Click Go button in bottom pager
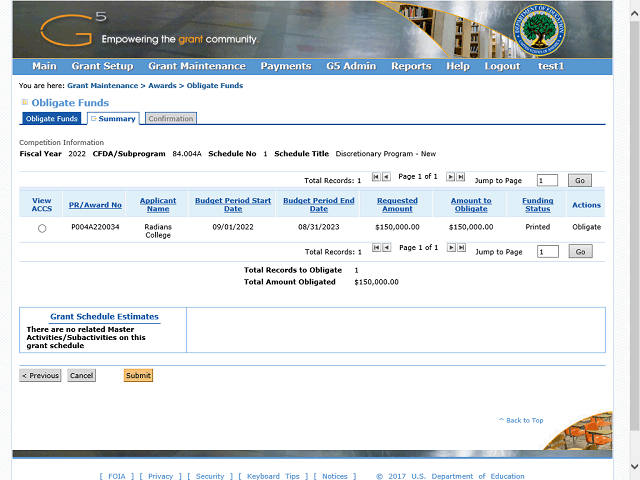The image size is (640, 480). tap(580, 251)
